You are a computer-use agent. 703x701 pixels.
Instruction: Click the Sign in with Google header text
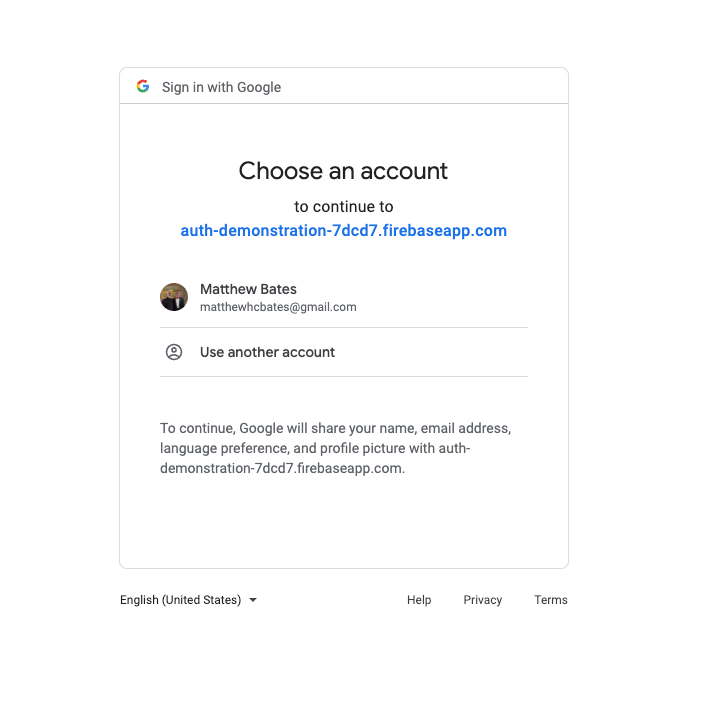point(221,87)
